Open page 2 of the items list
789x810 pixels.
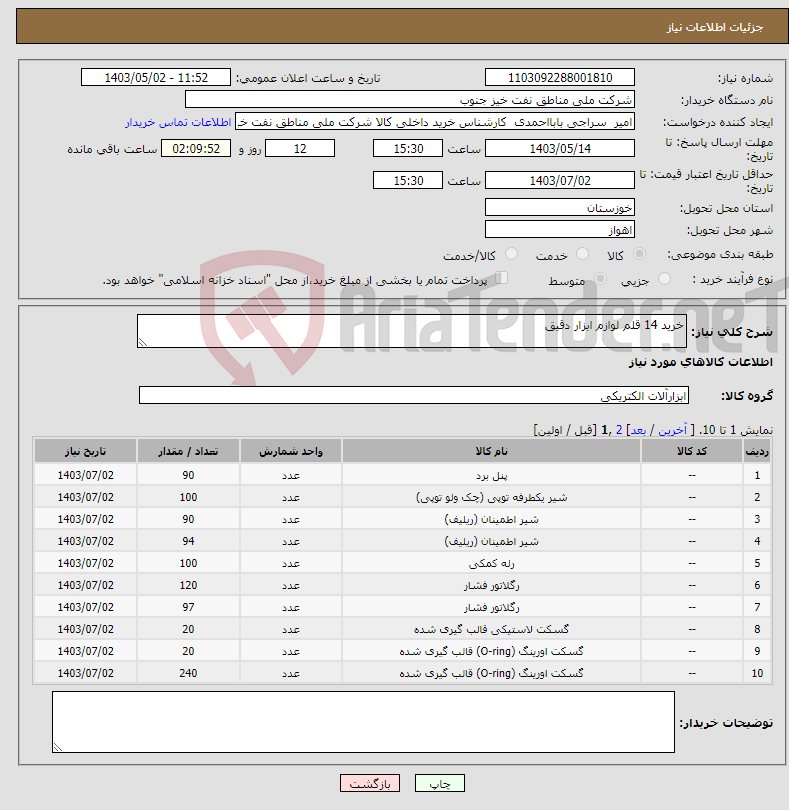[x=619, y=430]
